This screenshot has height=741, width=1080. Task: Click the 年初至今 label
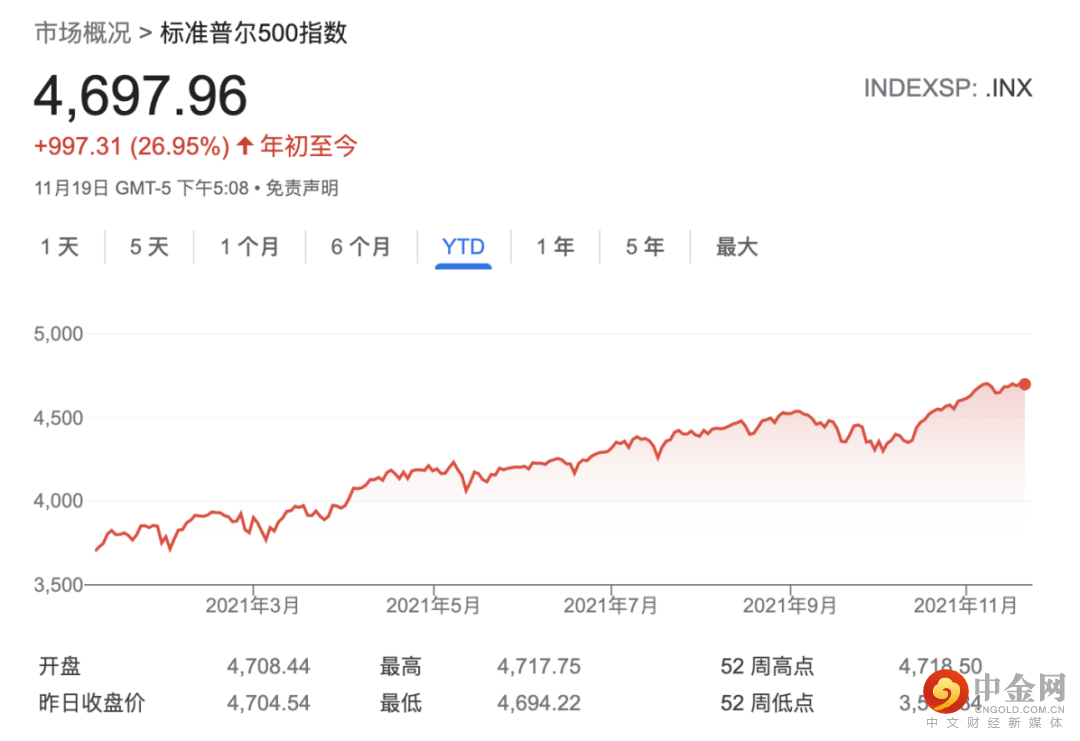(309, 146)
